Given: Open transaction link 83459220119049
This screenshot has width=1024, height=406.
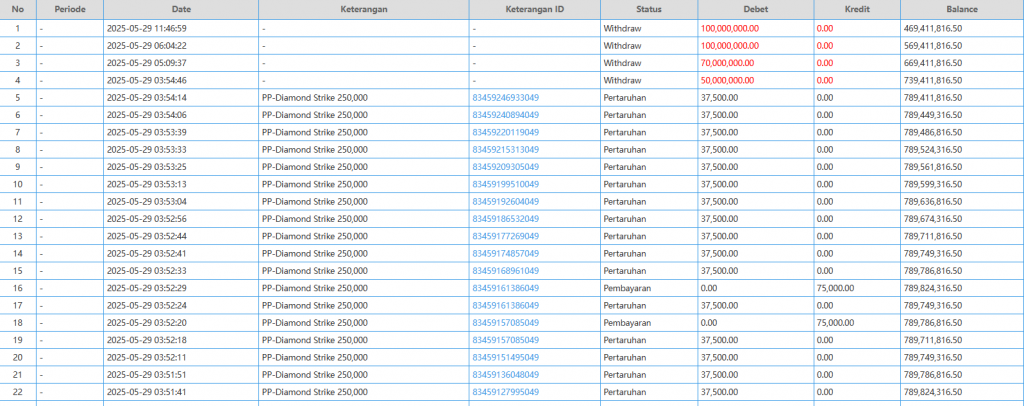Looking at the screenshot, I should [505, 133].
